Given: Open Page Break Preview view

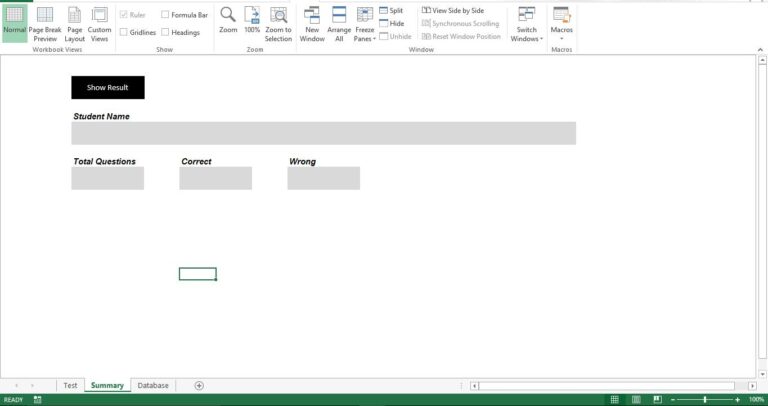Looking at the screenshot, I should pyautogui.click(x=45, y=22).
